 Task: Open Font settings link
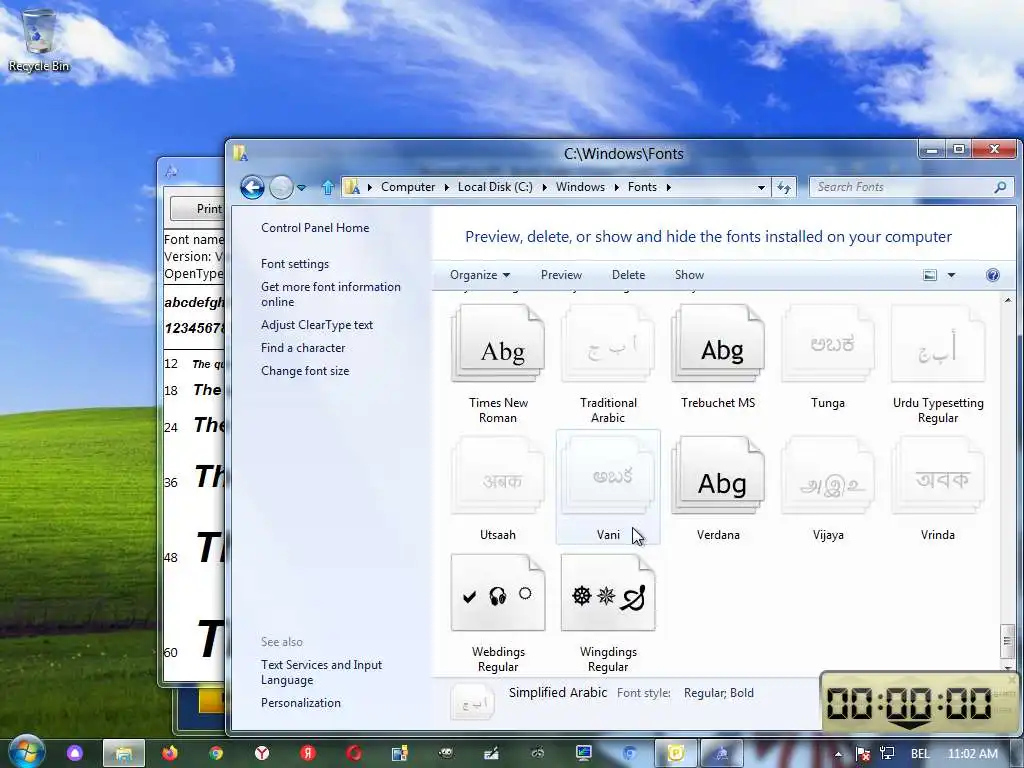point(295,264)
